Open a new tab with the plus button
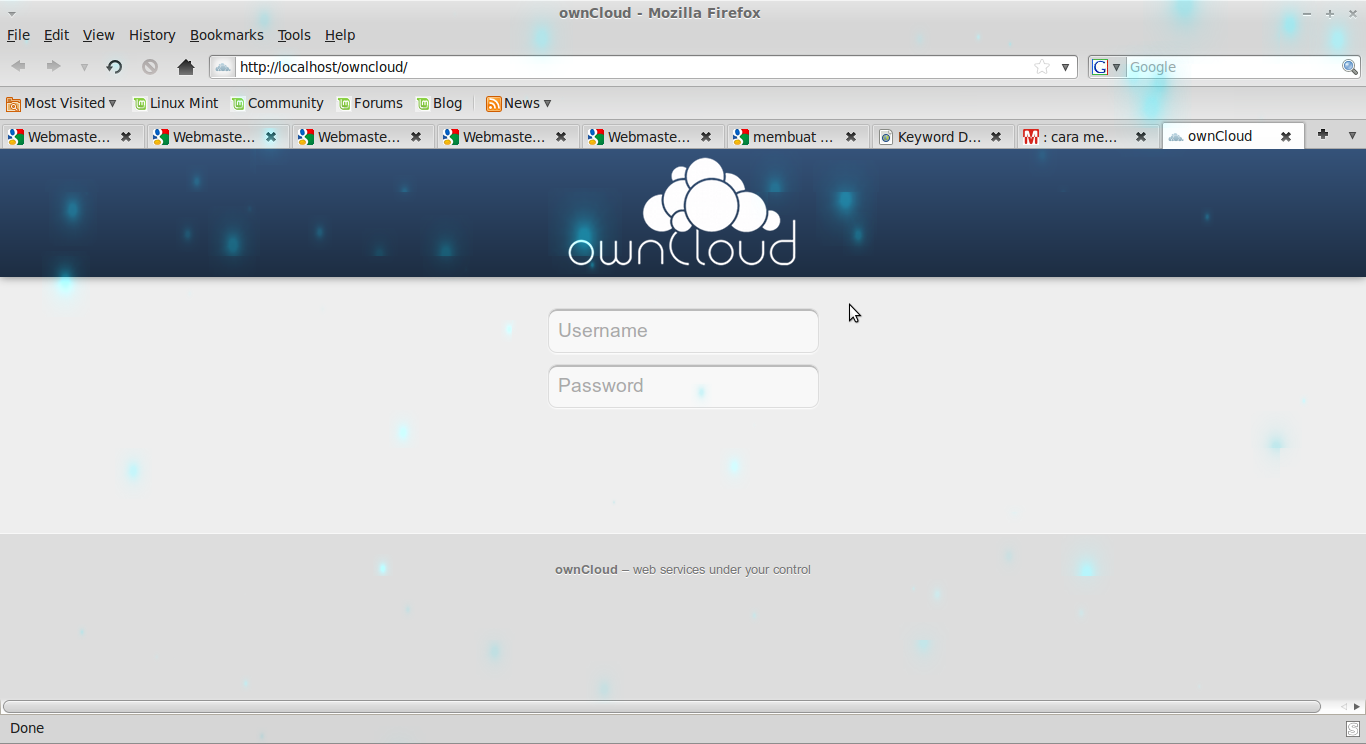1366x744 pixels. point(1323,134)
